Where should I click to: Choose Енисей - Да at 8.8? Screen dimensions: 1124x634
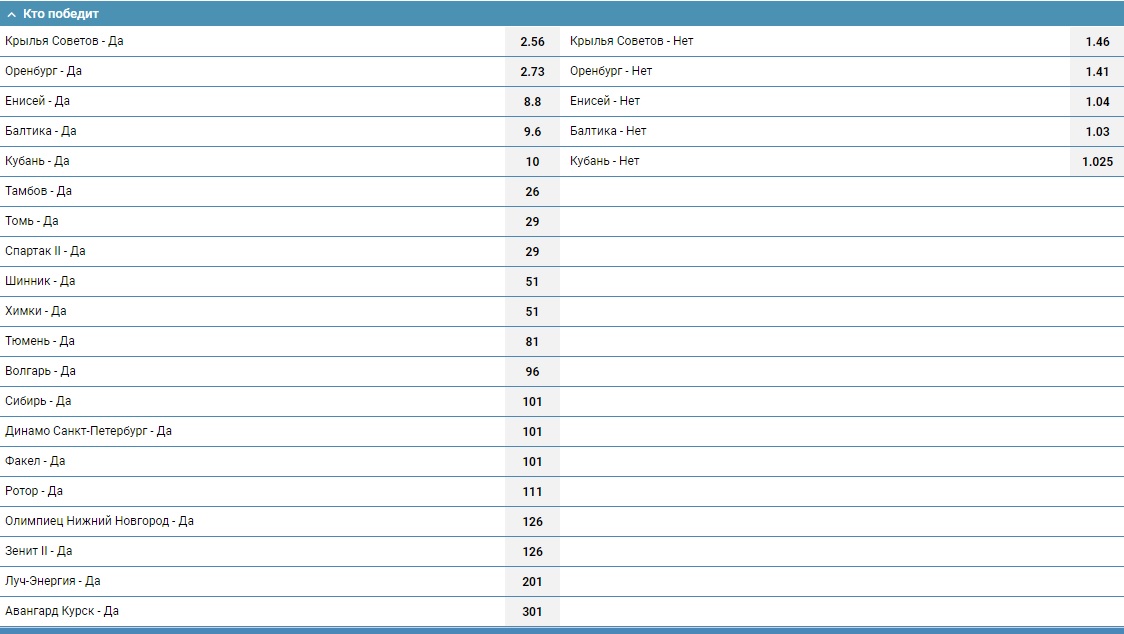point(532,102)
